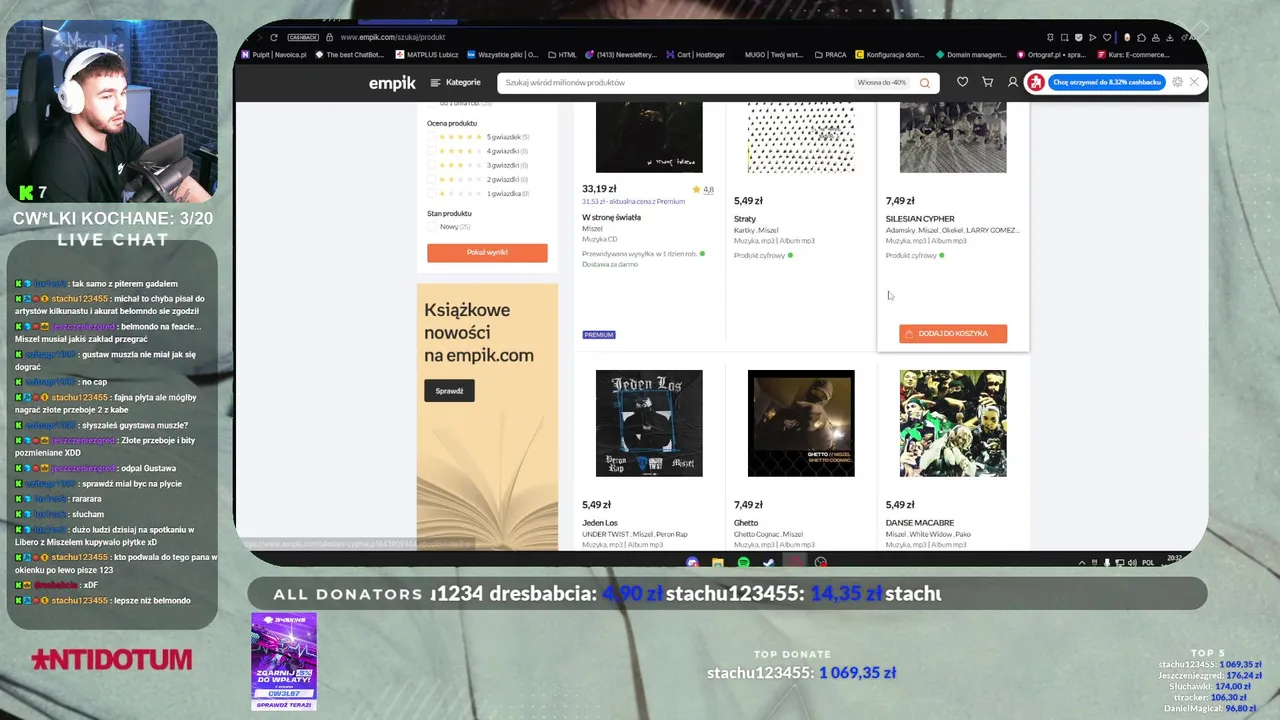Open the HTML bookmarks folder
1280x720 pixels.
[562, 55]
